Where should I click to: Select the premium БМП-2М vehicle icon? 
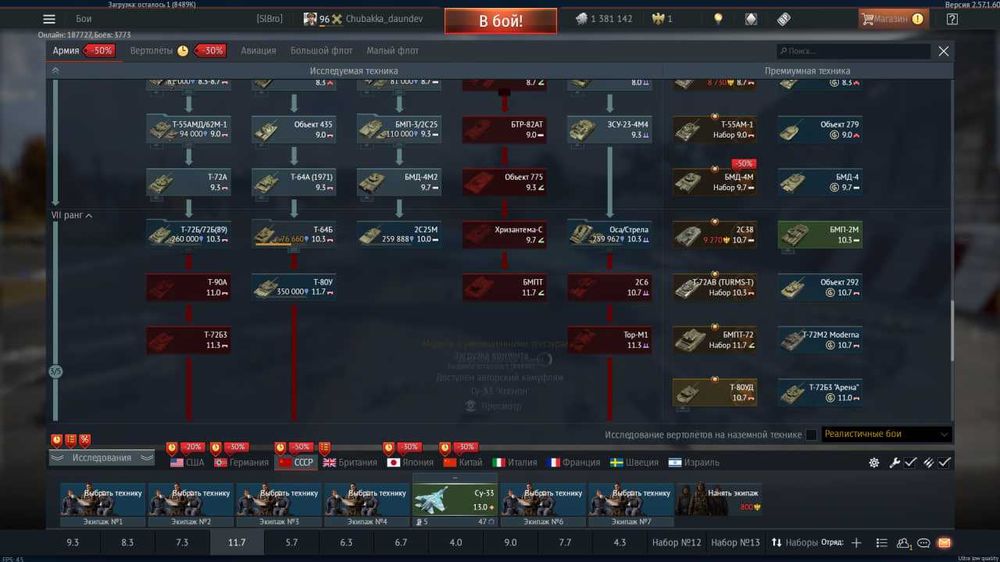794,235
